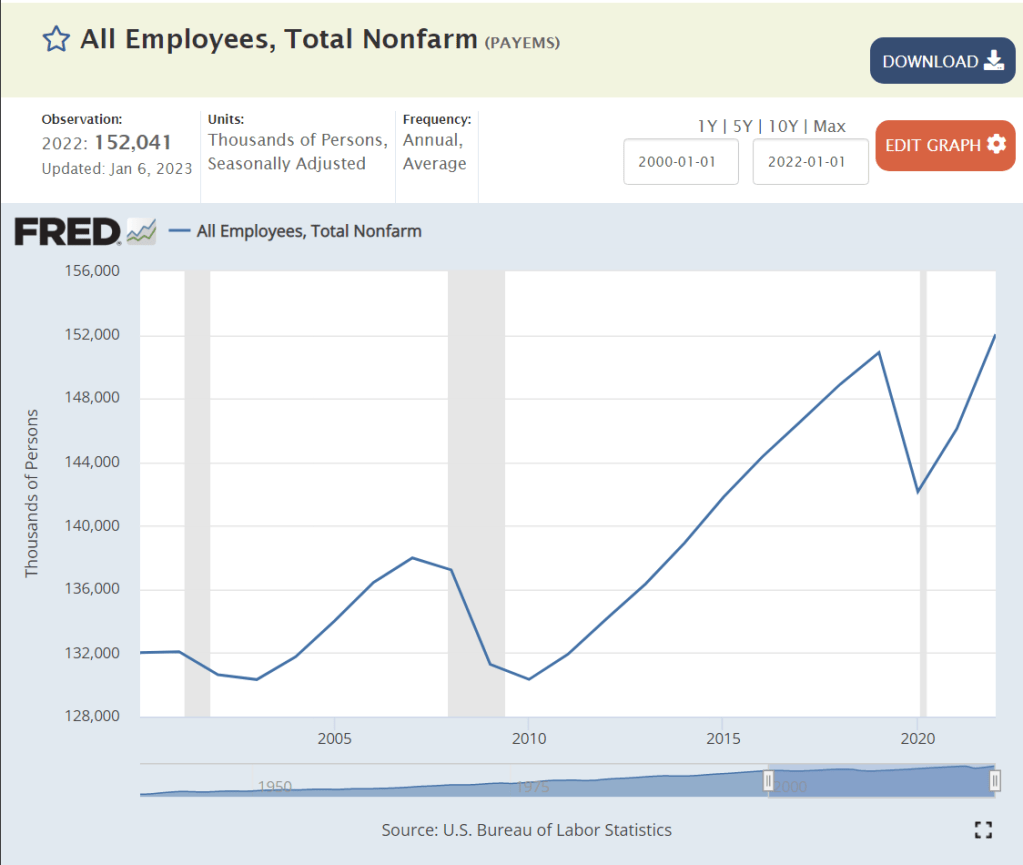The height and width of the screenshot is (865, 1023).
Task: Select the 5Y date range
Action: pos(742,126)
